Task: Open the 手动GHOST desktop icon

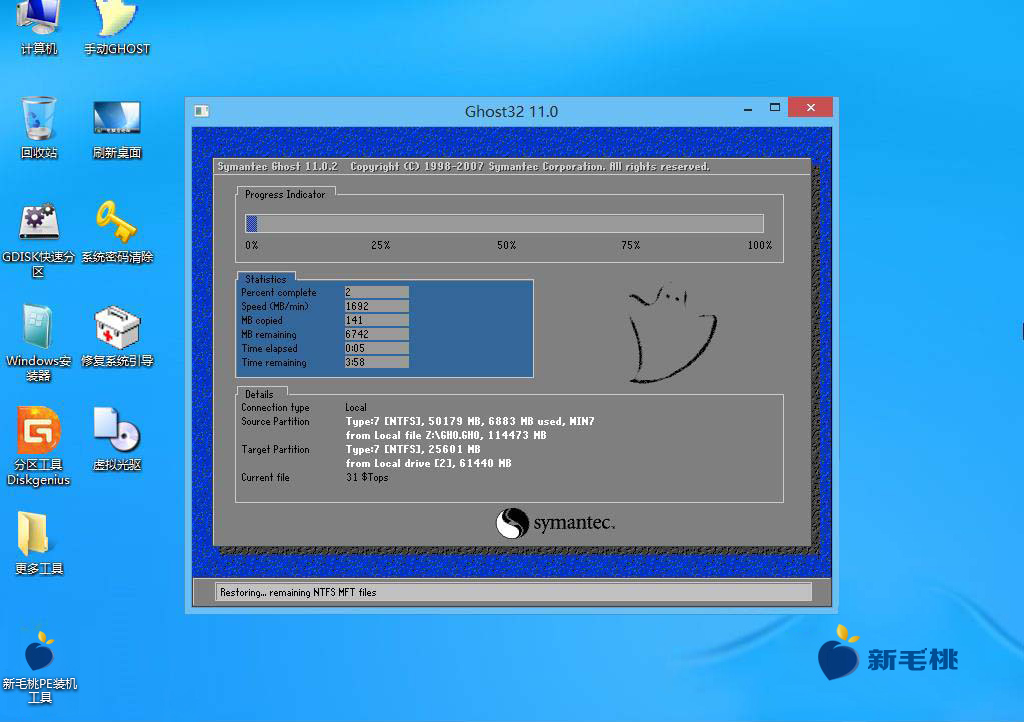Action: tap(117, 27)
